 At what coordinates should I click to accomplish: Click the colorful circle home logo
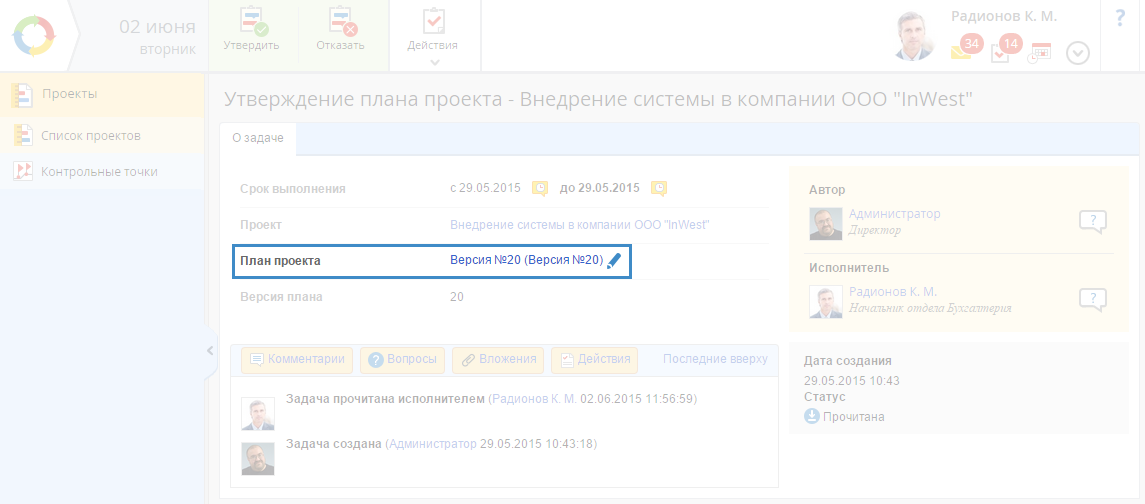(33, 36)
